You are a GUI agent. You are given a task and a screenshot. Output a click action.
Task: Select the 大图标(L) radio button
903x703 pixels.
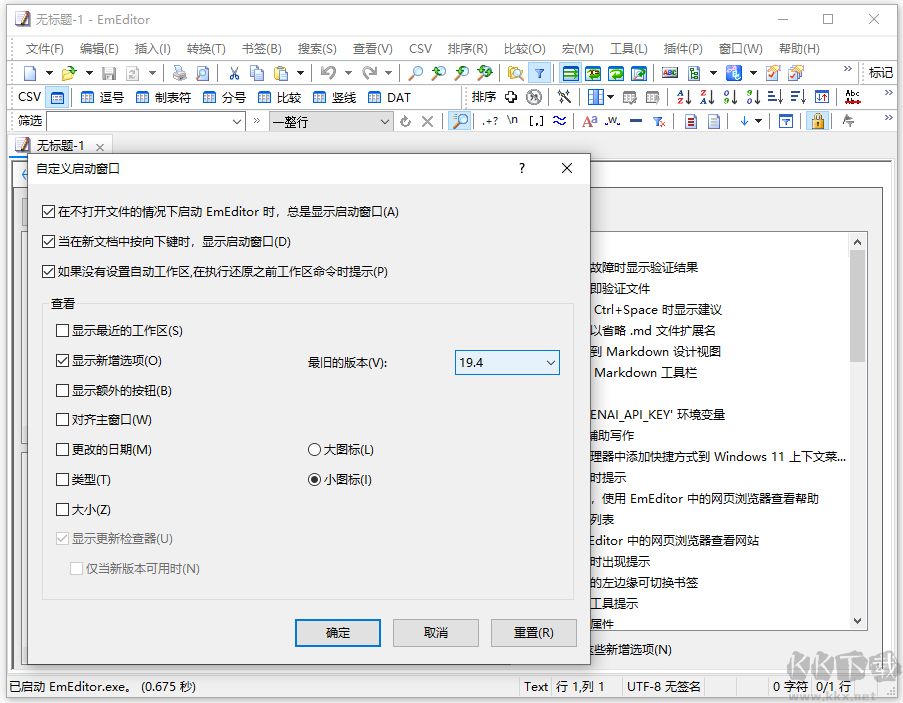tap(314, 450)
